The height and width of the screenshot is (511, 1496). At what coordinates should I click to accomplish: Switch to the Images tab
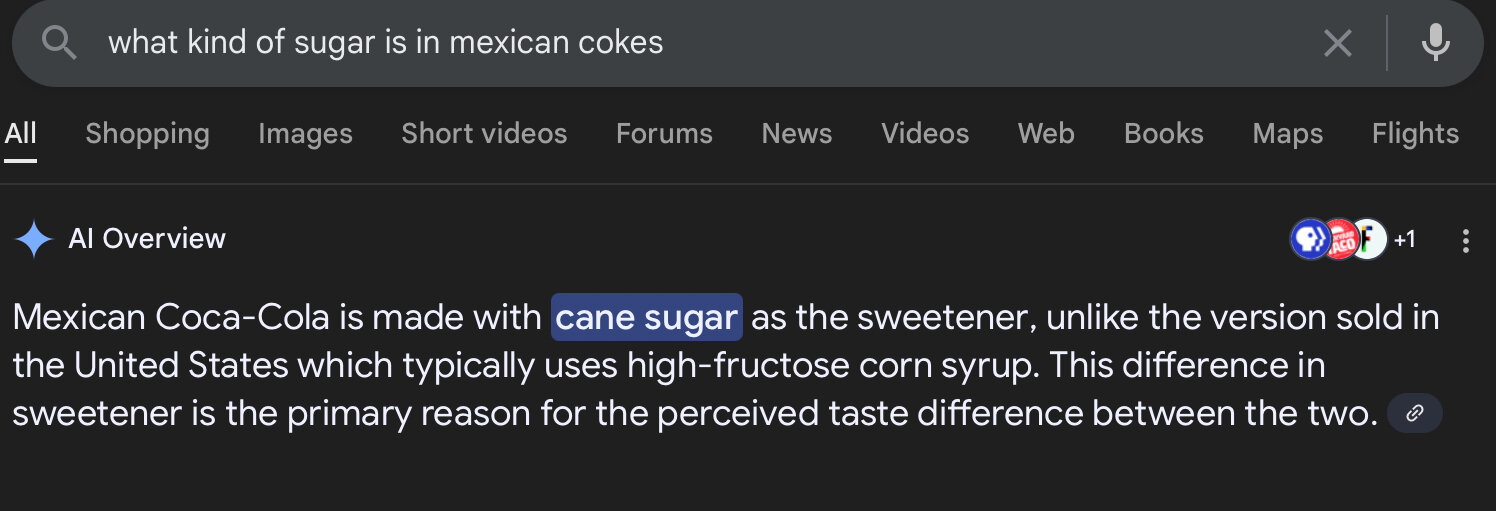click(x=305, y=133)
